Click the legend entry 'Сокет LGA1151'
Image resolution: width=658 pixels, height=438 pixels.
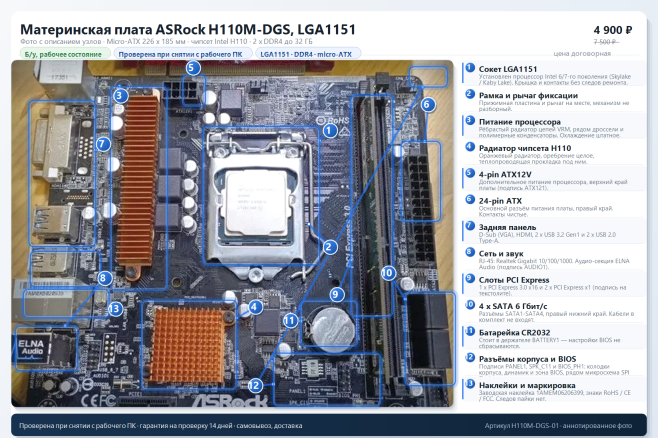click(x=554, y=74)
